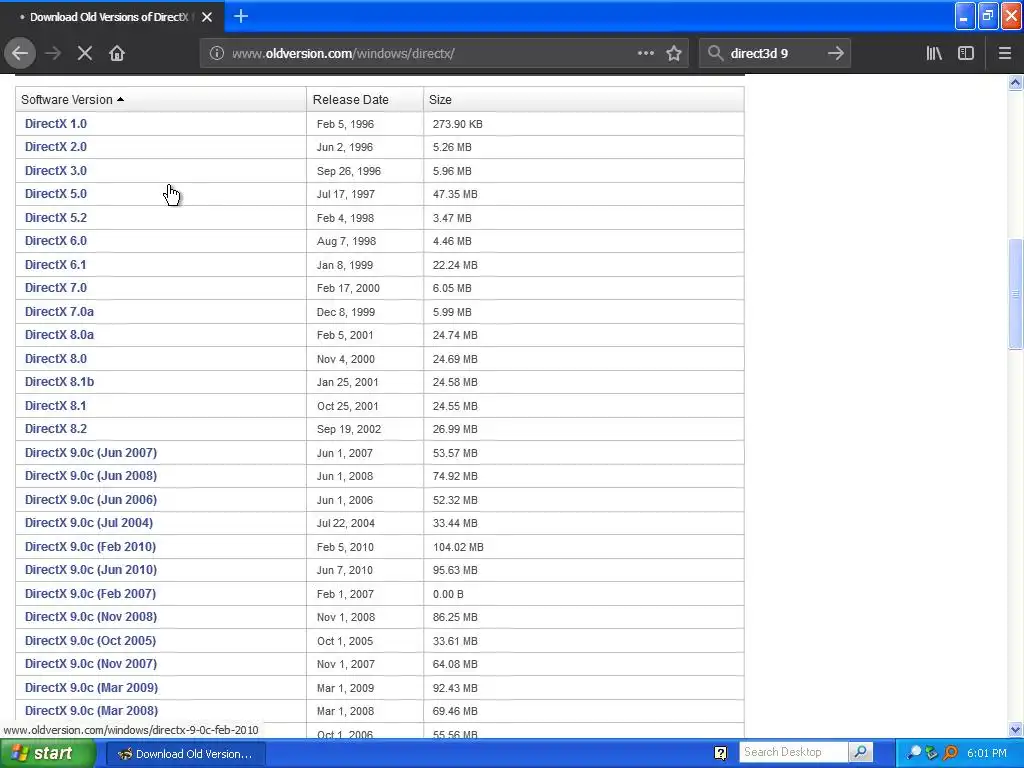
Task: Click page scrollbar up arrow
Action: point(1015,82)
